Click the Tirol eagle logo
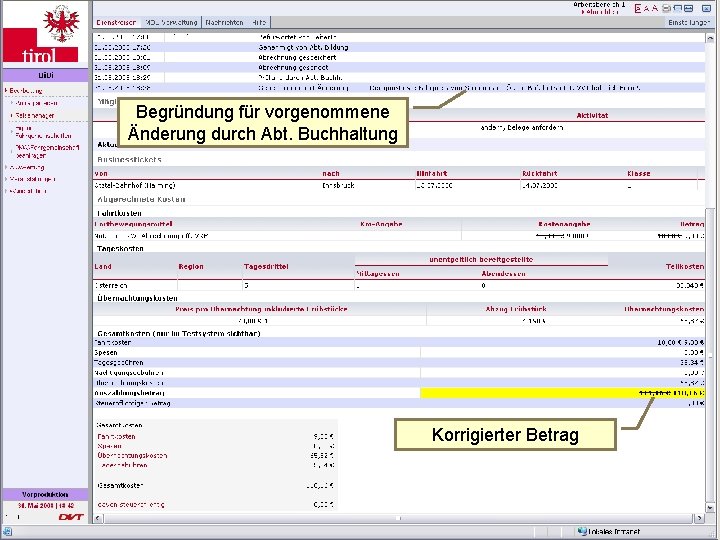The width and height of the screenshot is (720, 540). pos(62,22)
